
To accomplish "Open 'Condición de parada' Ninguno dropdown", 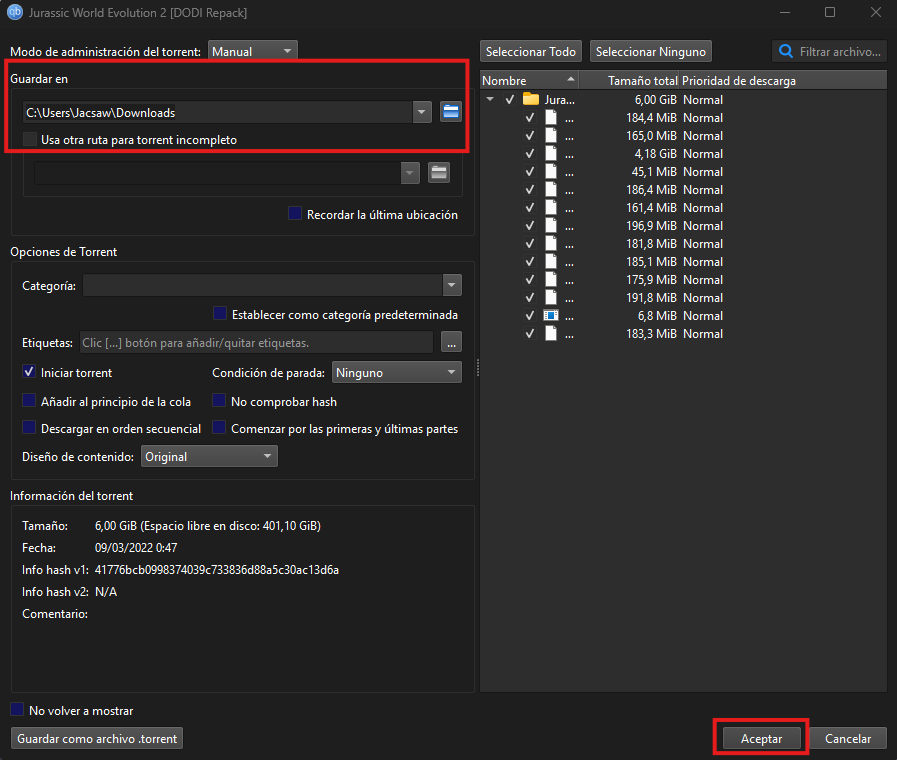I will (x=396, y=372).
